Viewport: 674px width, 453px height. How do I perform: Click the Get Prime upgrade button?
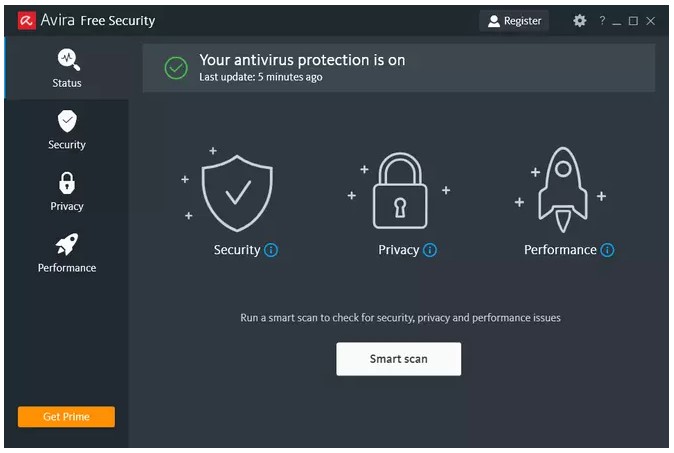66,416
